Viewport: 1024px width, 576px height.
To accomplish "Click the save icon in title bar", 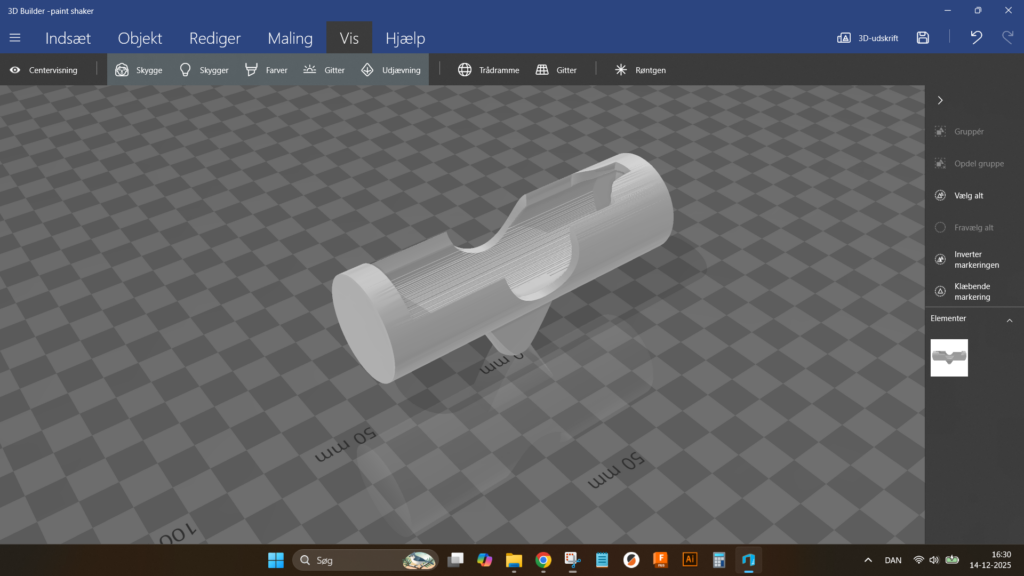I will tap(923, 38).
